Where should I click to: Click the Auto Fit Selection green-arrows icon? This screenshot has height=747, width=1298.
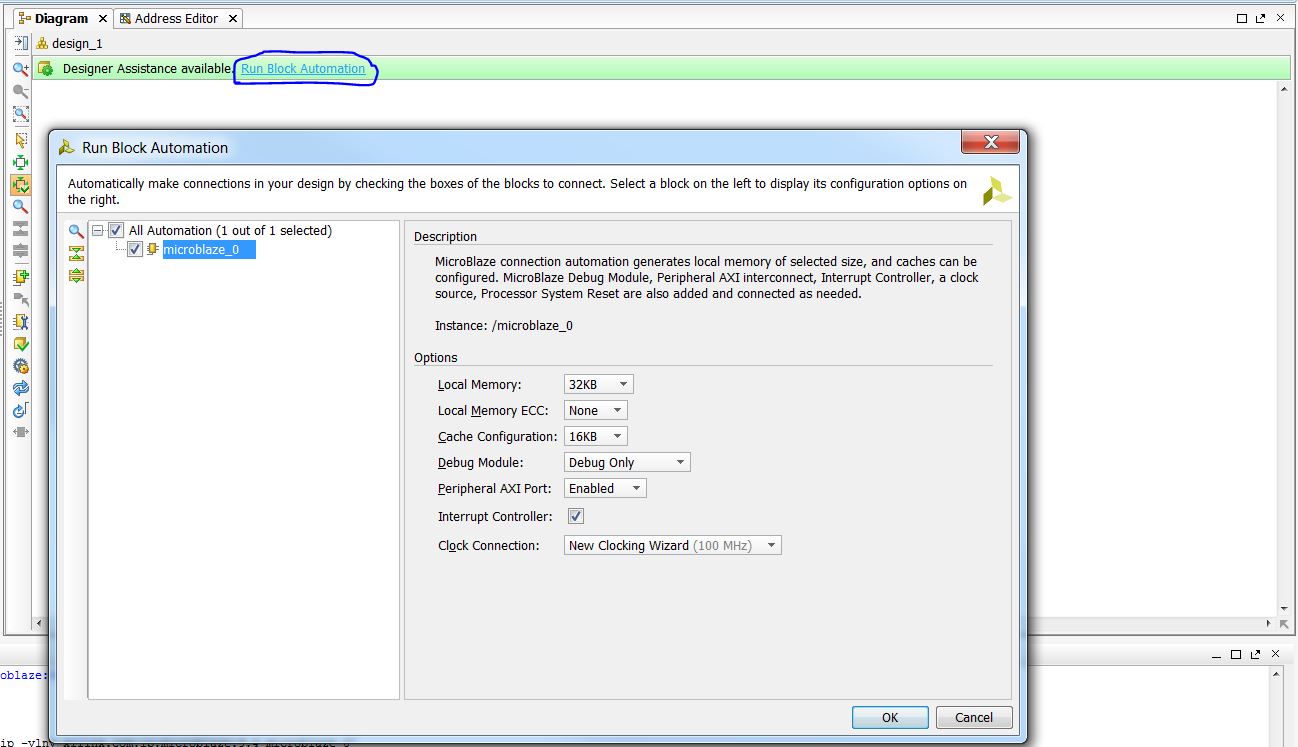click(x=20, y=162)
